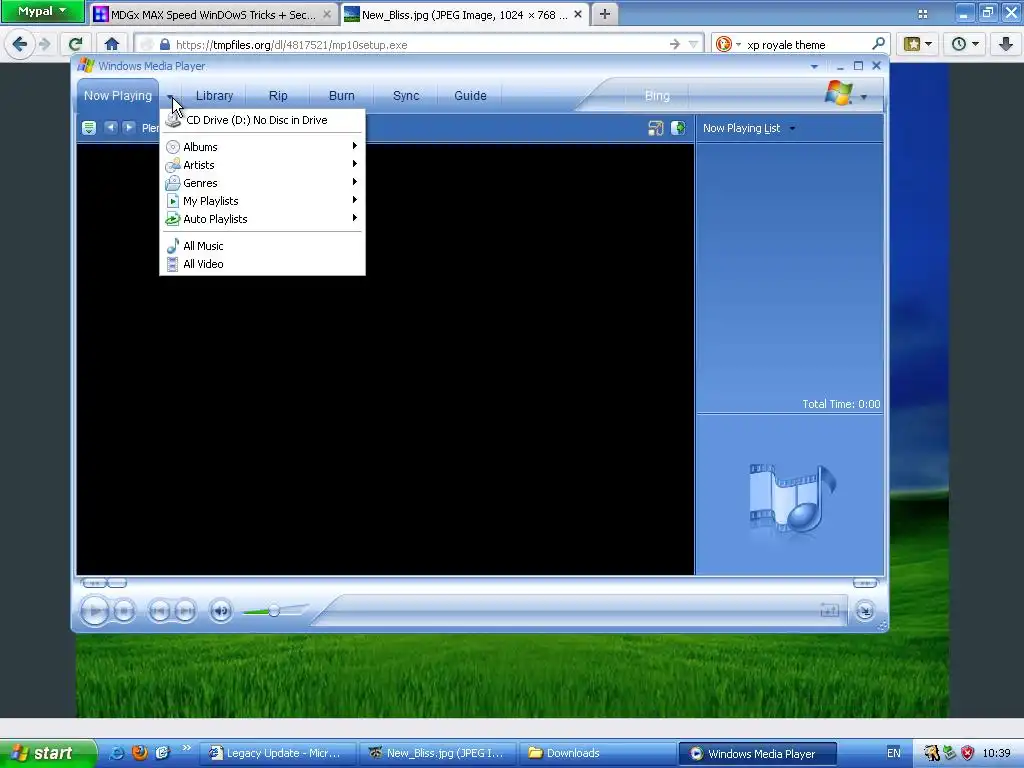Click the Next track button
The image size is (1024, 768).
(185, 611)
